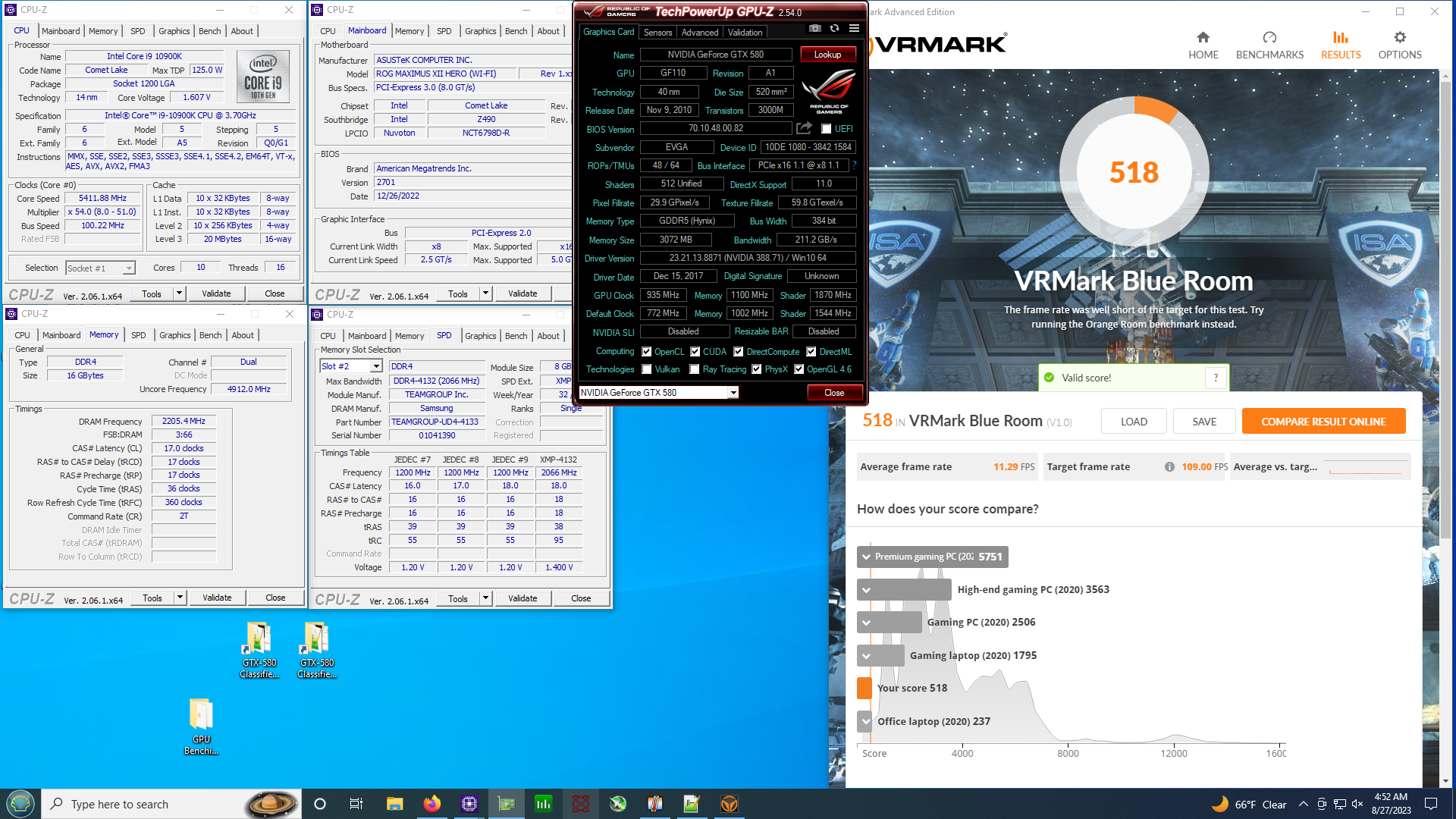Toggle the OpenGL 4.6 checkbox
Image resolution: width=1456 pixels, height=819 pixels.
tap(799, 369)
